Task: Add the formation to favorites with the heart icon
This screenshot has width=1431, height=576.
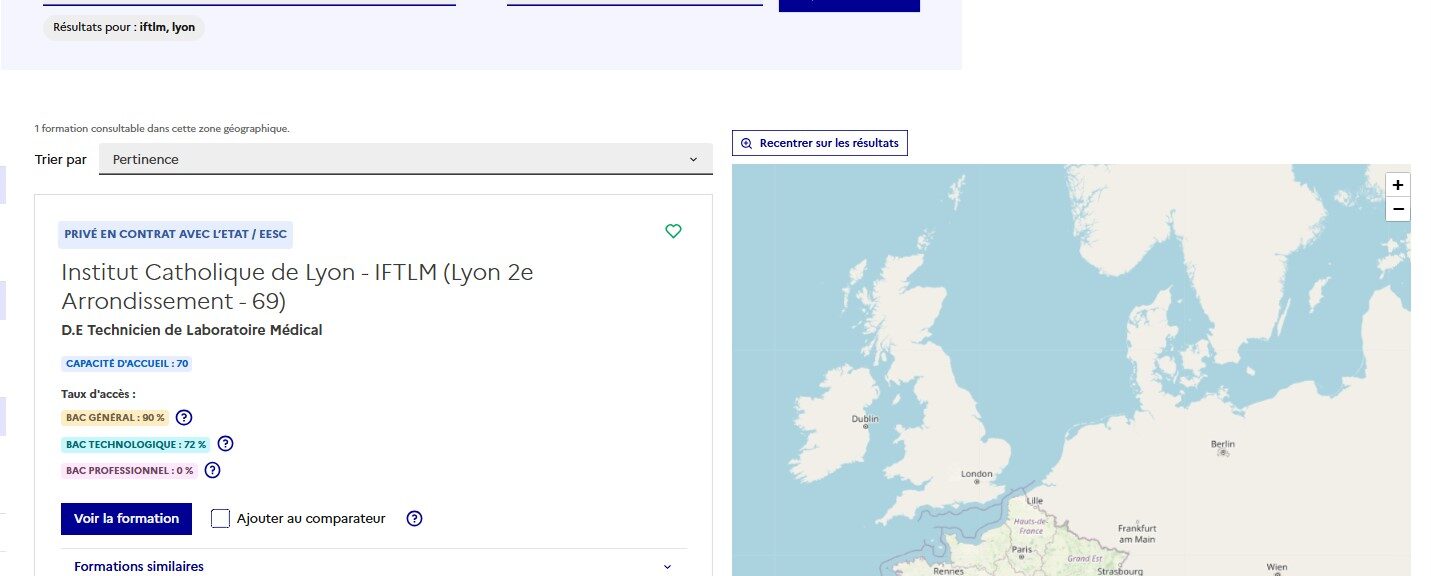Action: coord(673,232)
